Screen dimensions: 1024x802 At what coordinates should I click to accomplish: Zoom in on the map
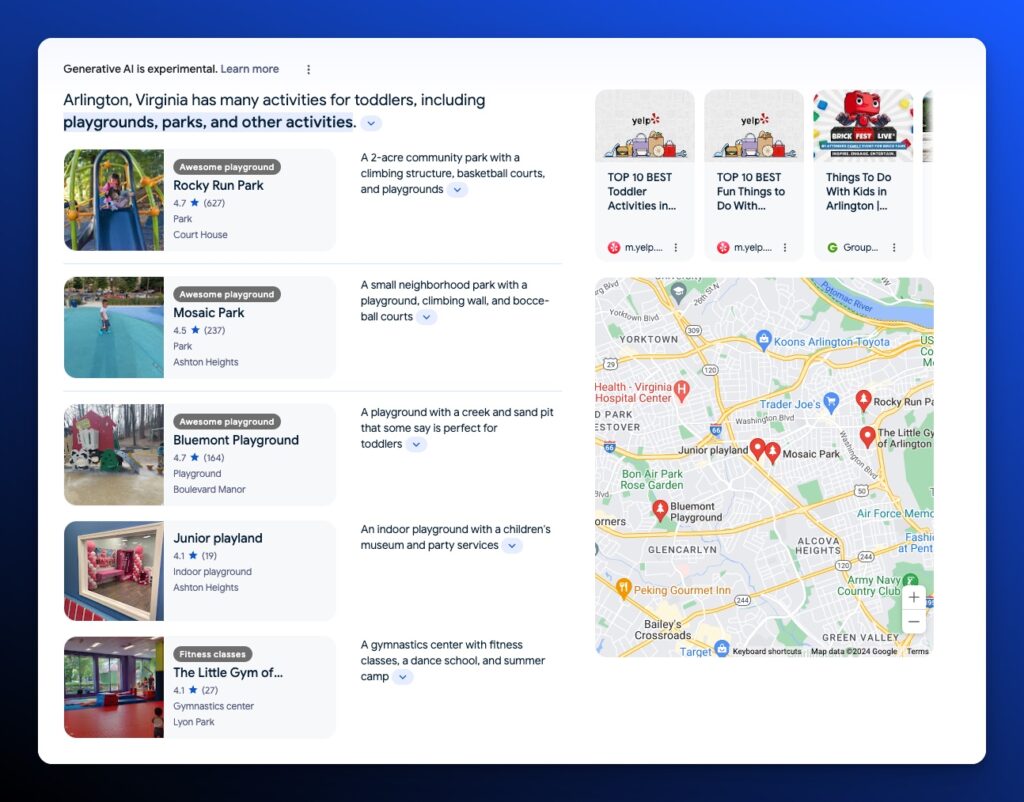[x=913, y=597]
